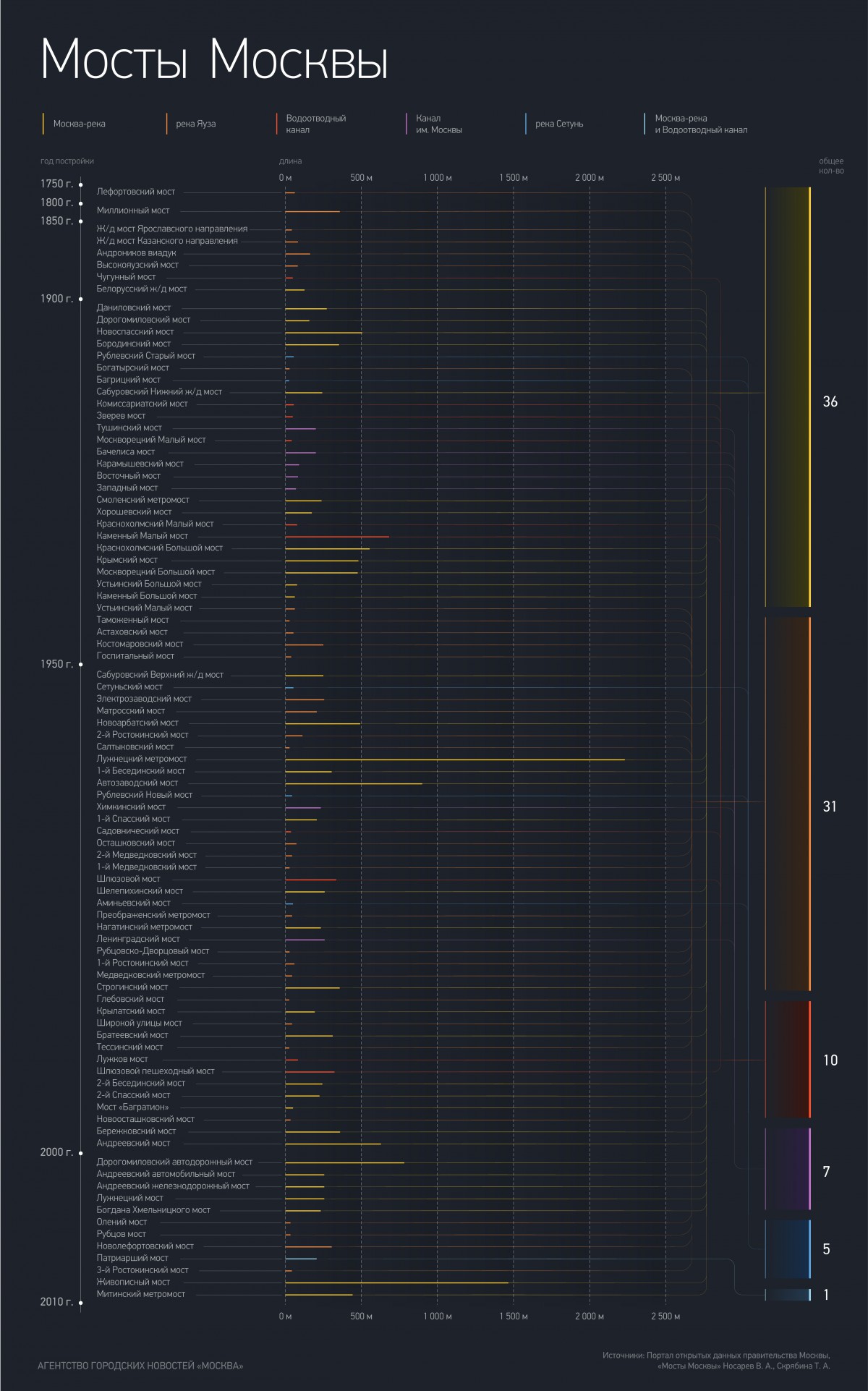
Task: Click the Агентство городских новостей «Москва» footer
Action: tap(140, 1366)
